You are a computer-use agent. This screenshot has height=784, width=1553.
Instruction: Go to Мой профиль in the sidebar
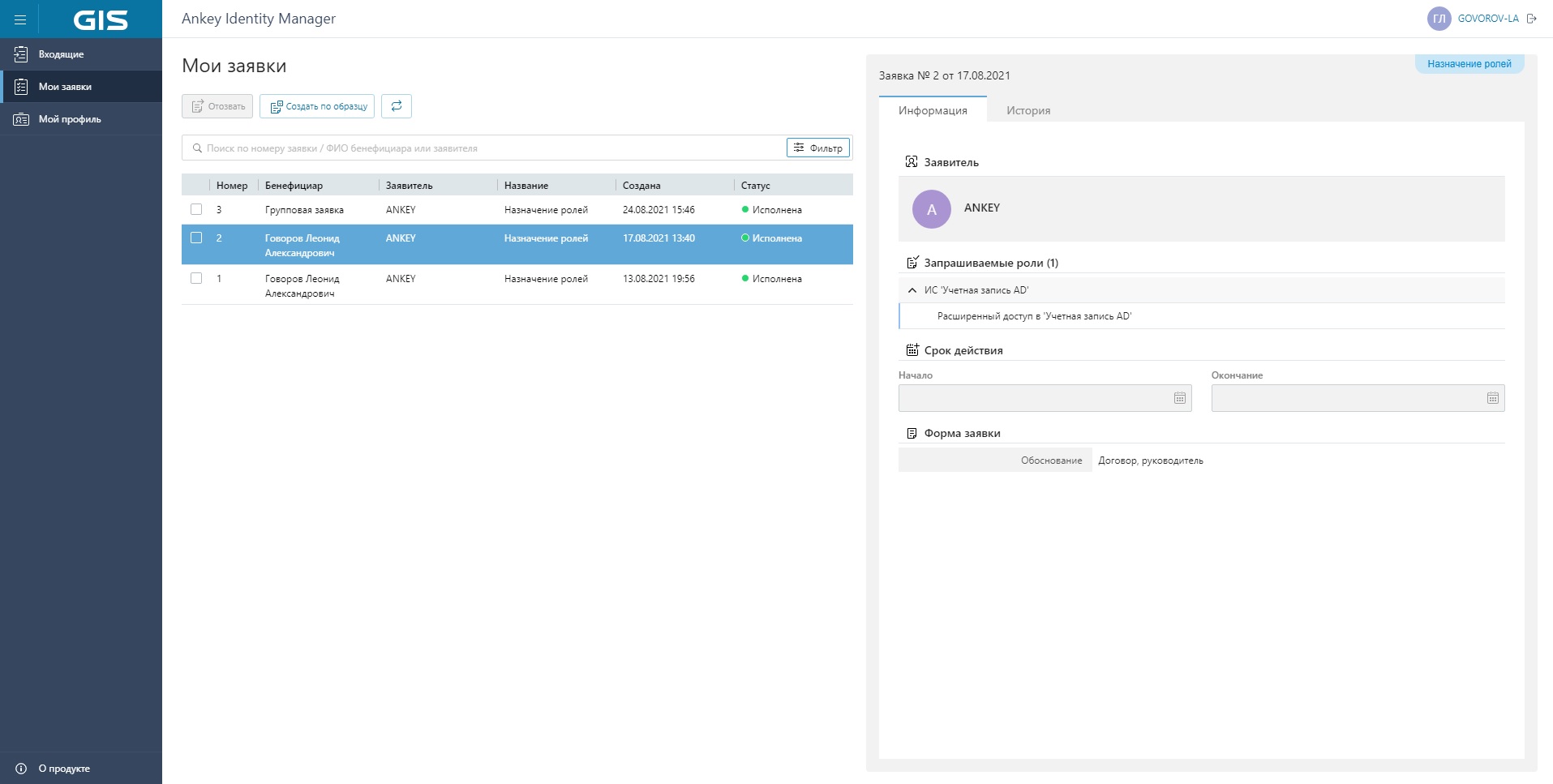click(81, 119)
